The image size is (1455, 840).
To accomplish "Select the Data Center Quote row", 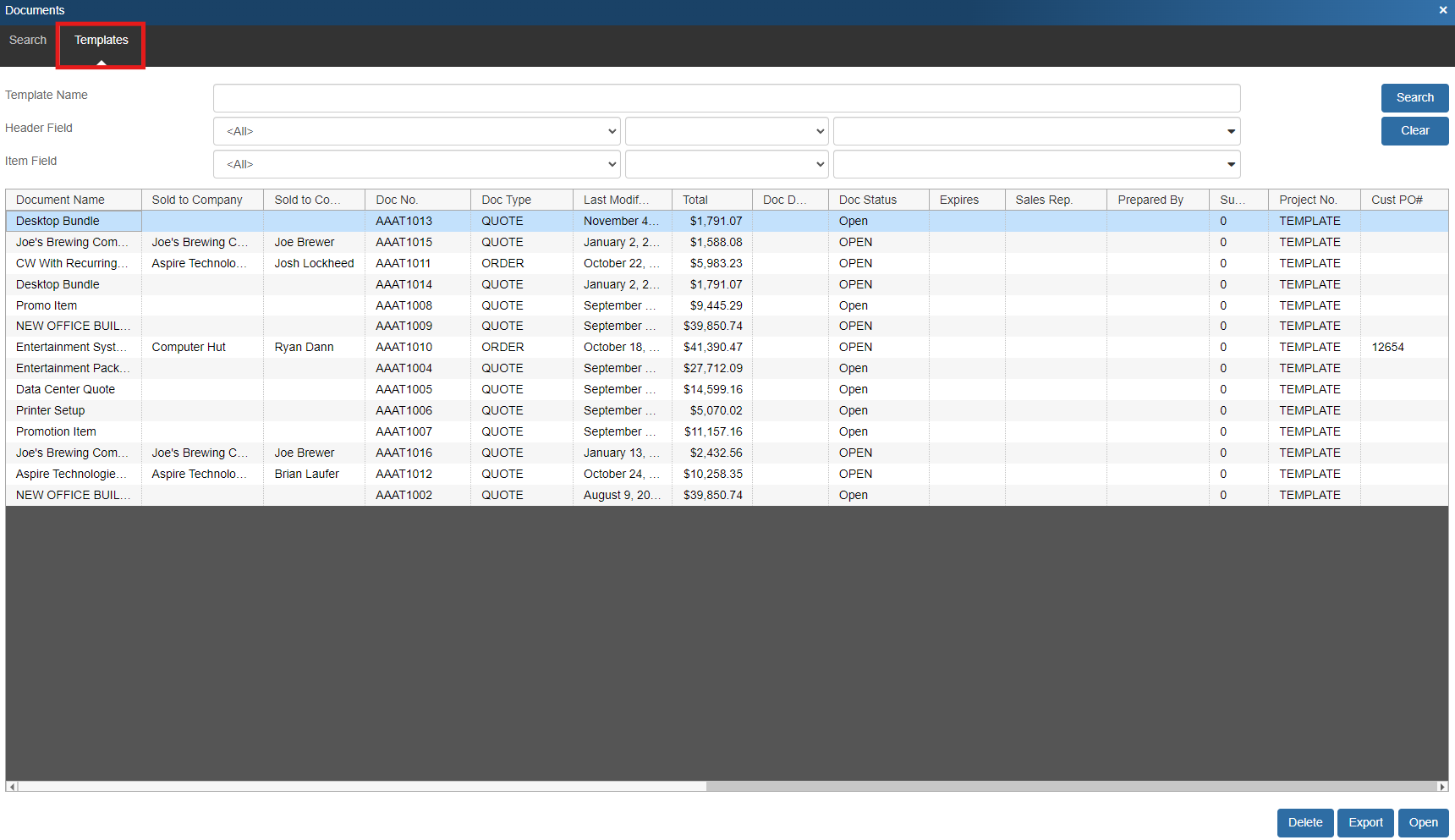I will click(x=65, y=389).
